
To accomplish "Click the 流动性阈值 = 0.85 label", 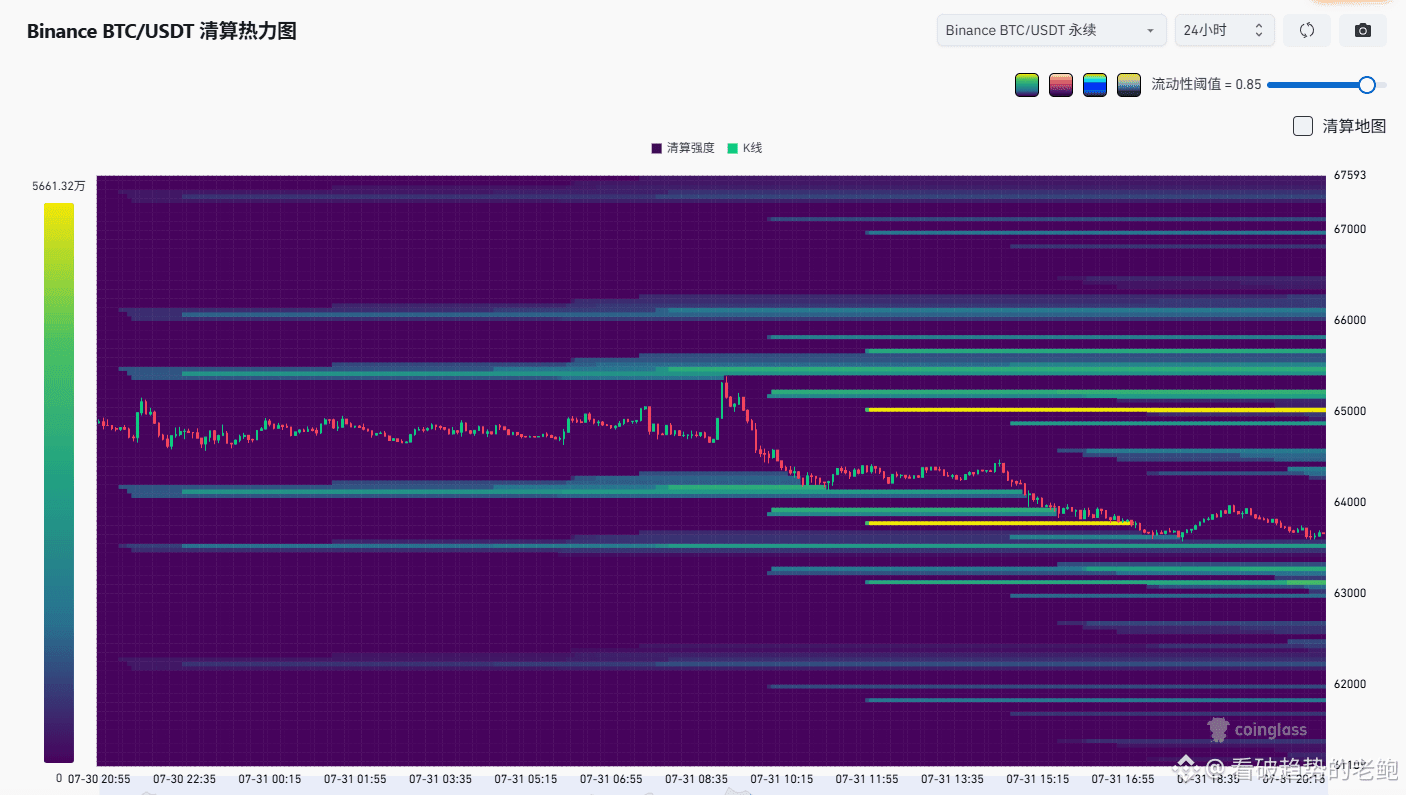I will point(1206,85).
